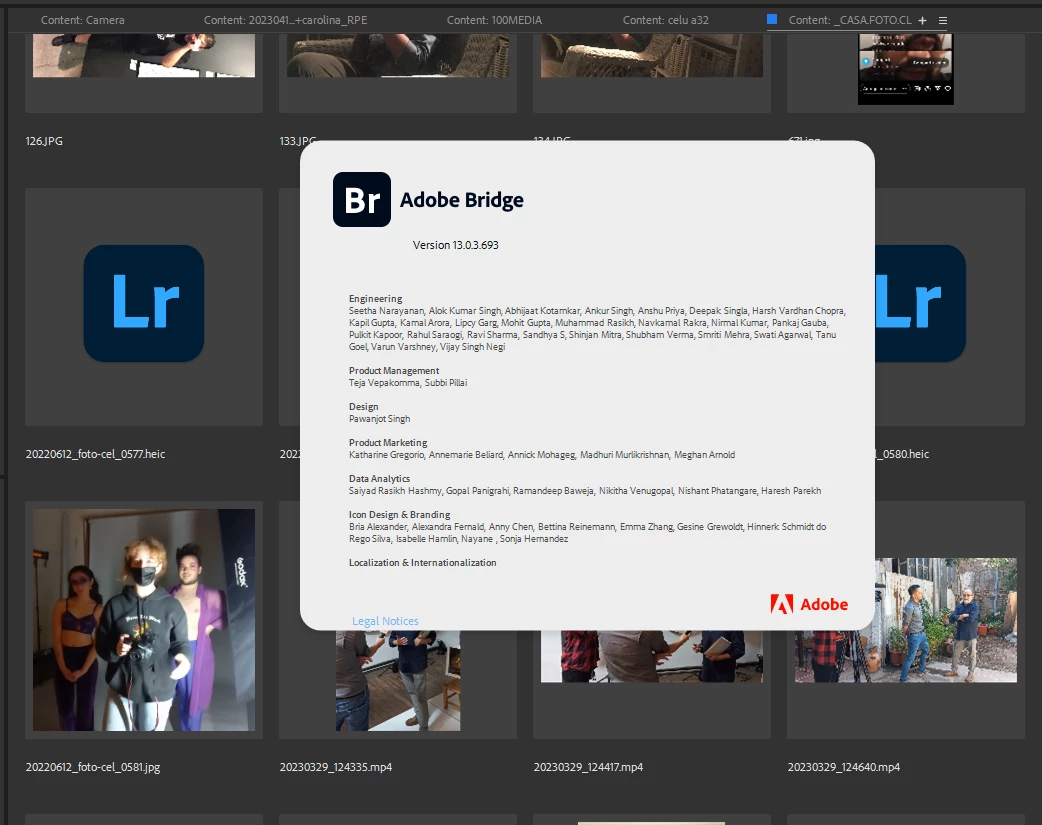This screenshot has height=825, width=1042.
Task: Switch to Content: Camera tab
Action: click(82, 20)
